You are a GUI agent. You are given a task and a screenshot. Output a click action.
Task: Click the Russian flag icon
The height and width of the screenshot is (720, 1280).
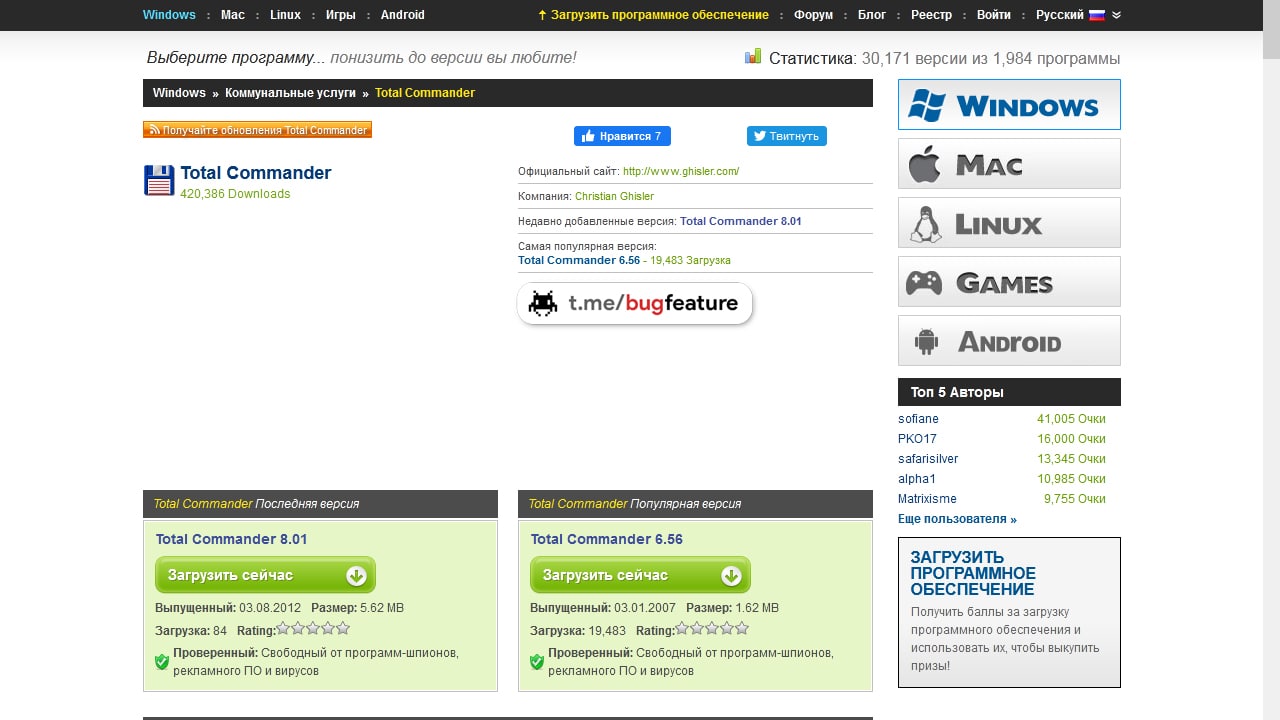coord(1097,15)
